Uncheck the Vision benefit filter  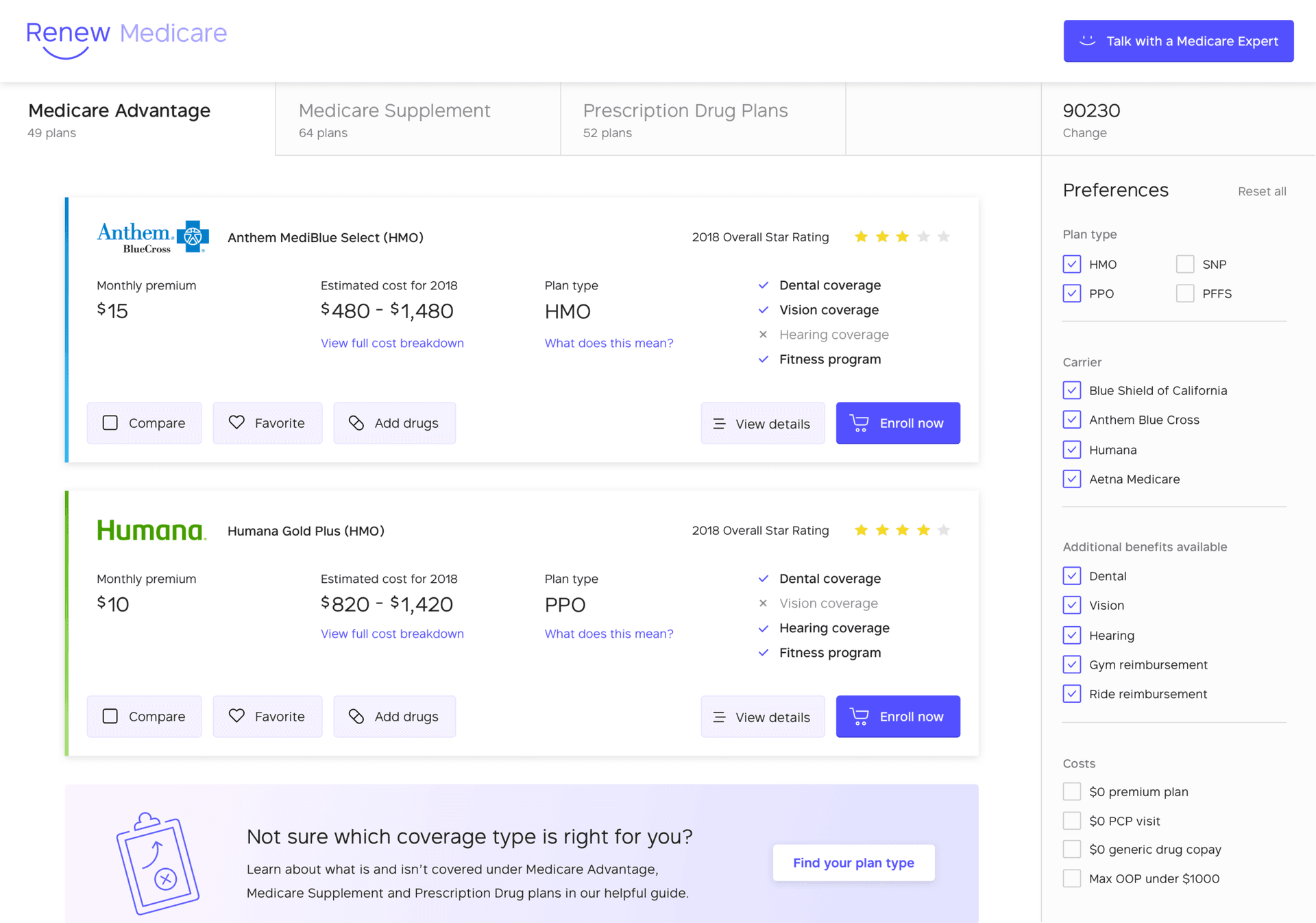pyautogui.click(x=1072, y=605)
